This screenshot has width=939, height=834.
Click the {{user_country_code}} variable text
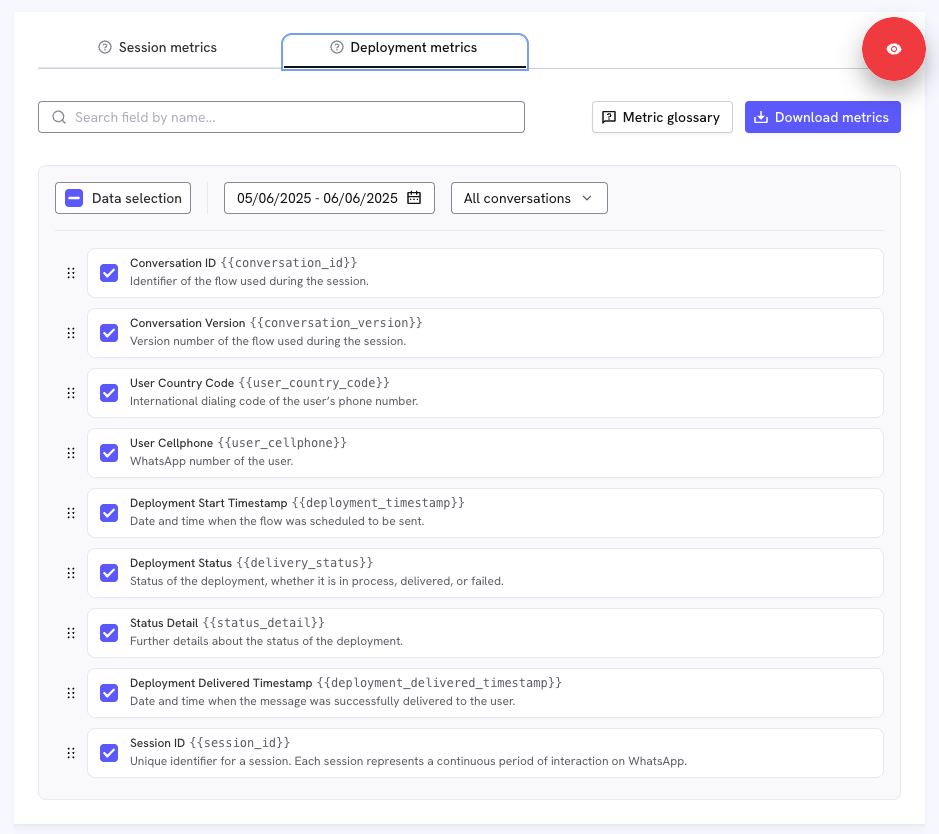click(x=314, y=383)
